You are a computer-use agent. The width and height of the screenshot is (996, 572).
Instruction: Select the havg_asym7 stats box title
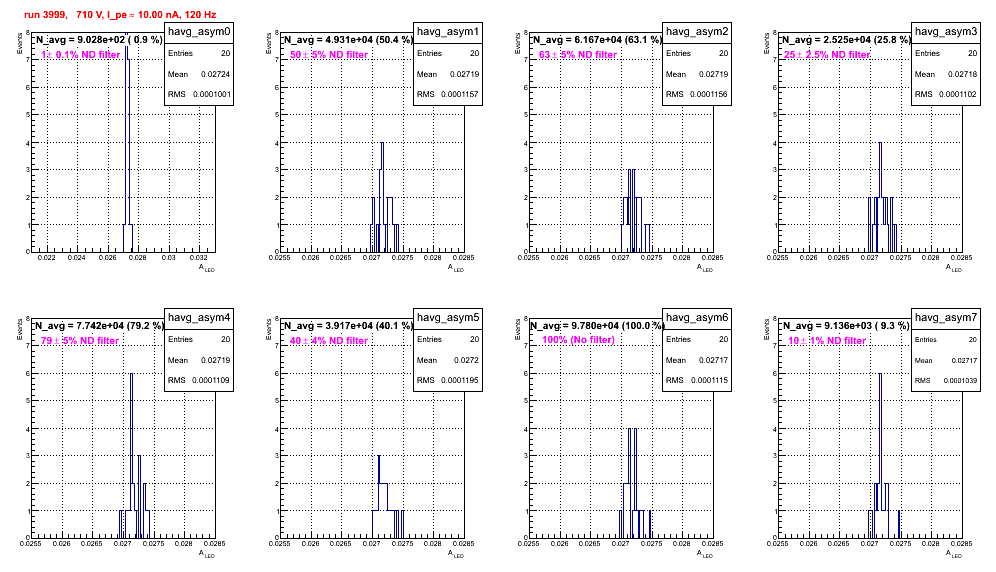tap(946, 318)
